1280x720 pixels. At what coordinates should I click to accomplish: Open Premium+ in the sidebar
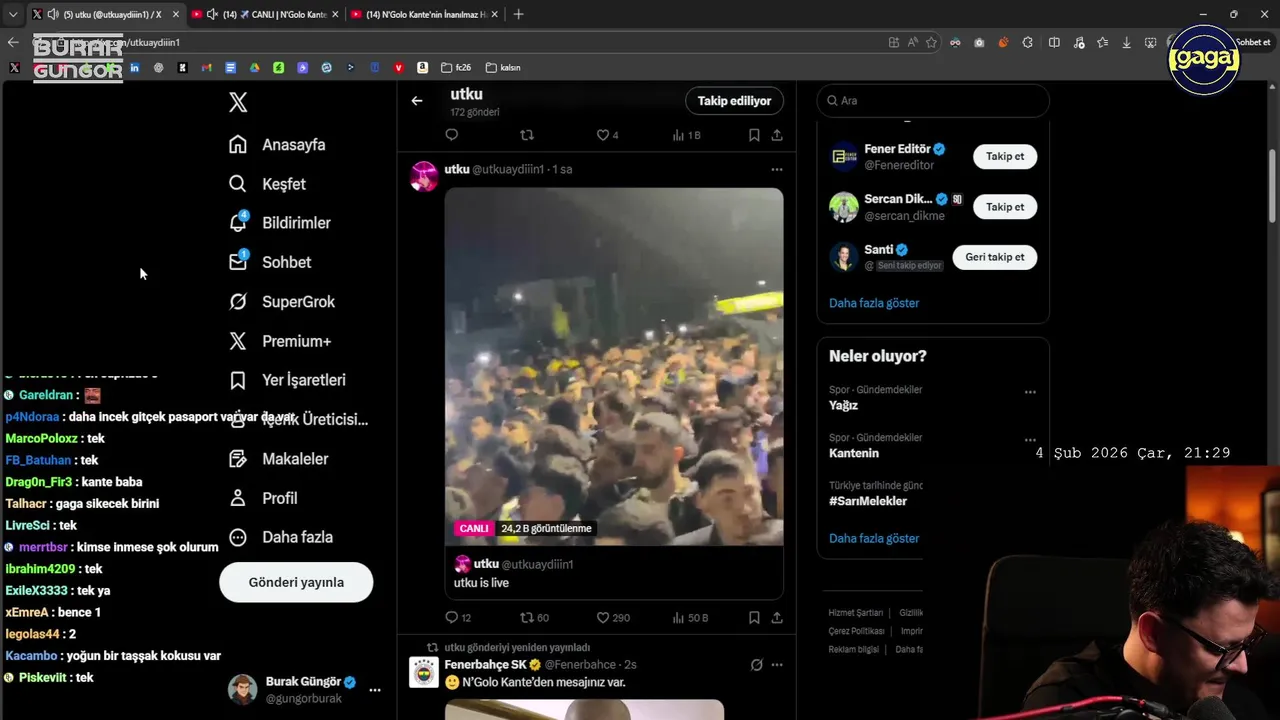point(279,341)
